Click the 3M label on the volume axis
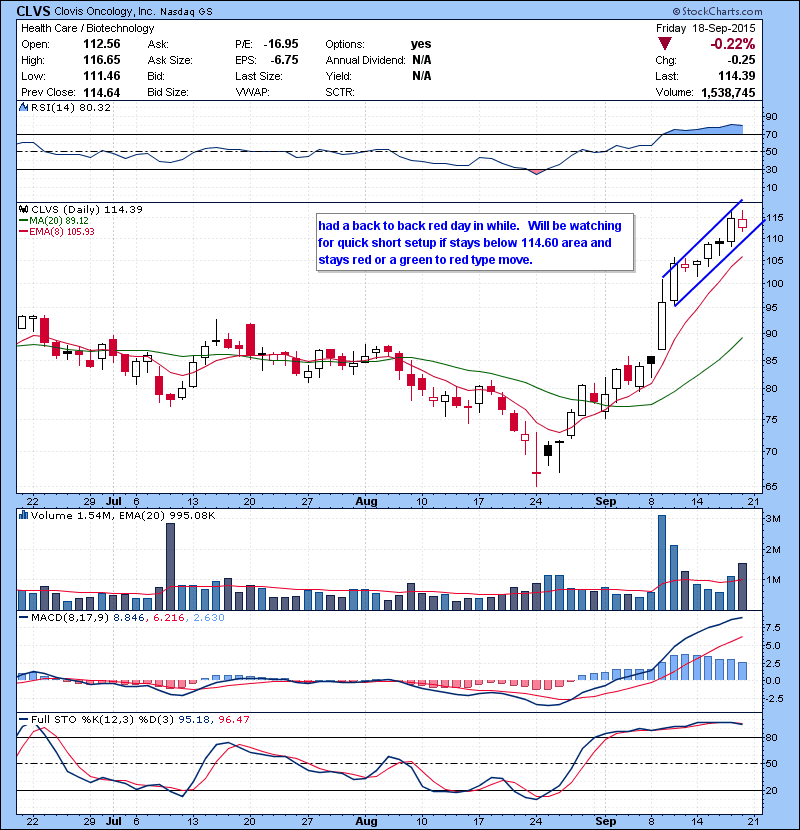Viewport: 800px width, 830px height. pos(773,519)
